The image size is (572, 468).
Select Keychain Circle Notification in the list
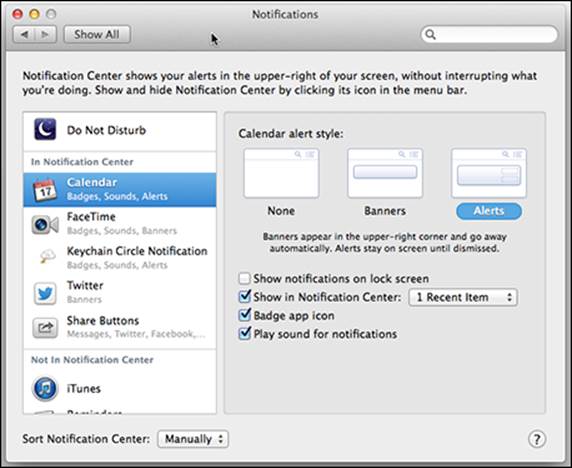click(120, 258)
